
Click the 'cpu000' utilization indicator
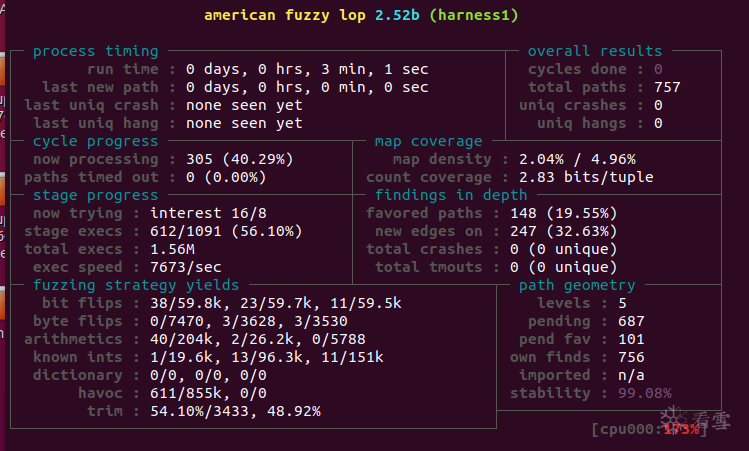(x=649, y=429)
